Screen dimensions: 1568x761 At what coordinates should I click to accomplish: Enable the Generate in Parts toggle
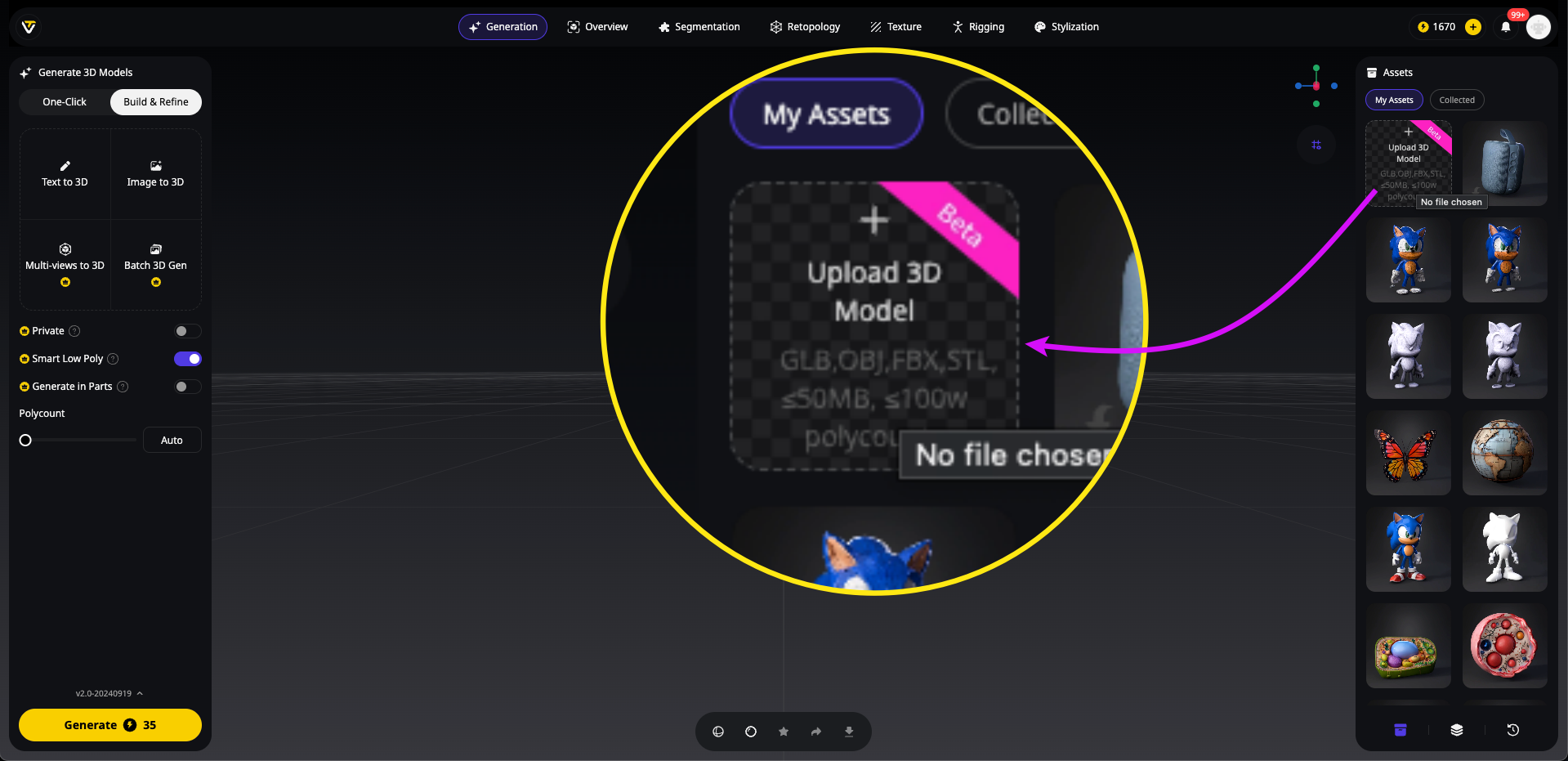[187, 387]
